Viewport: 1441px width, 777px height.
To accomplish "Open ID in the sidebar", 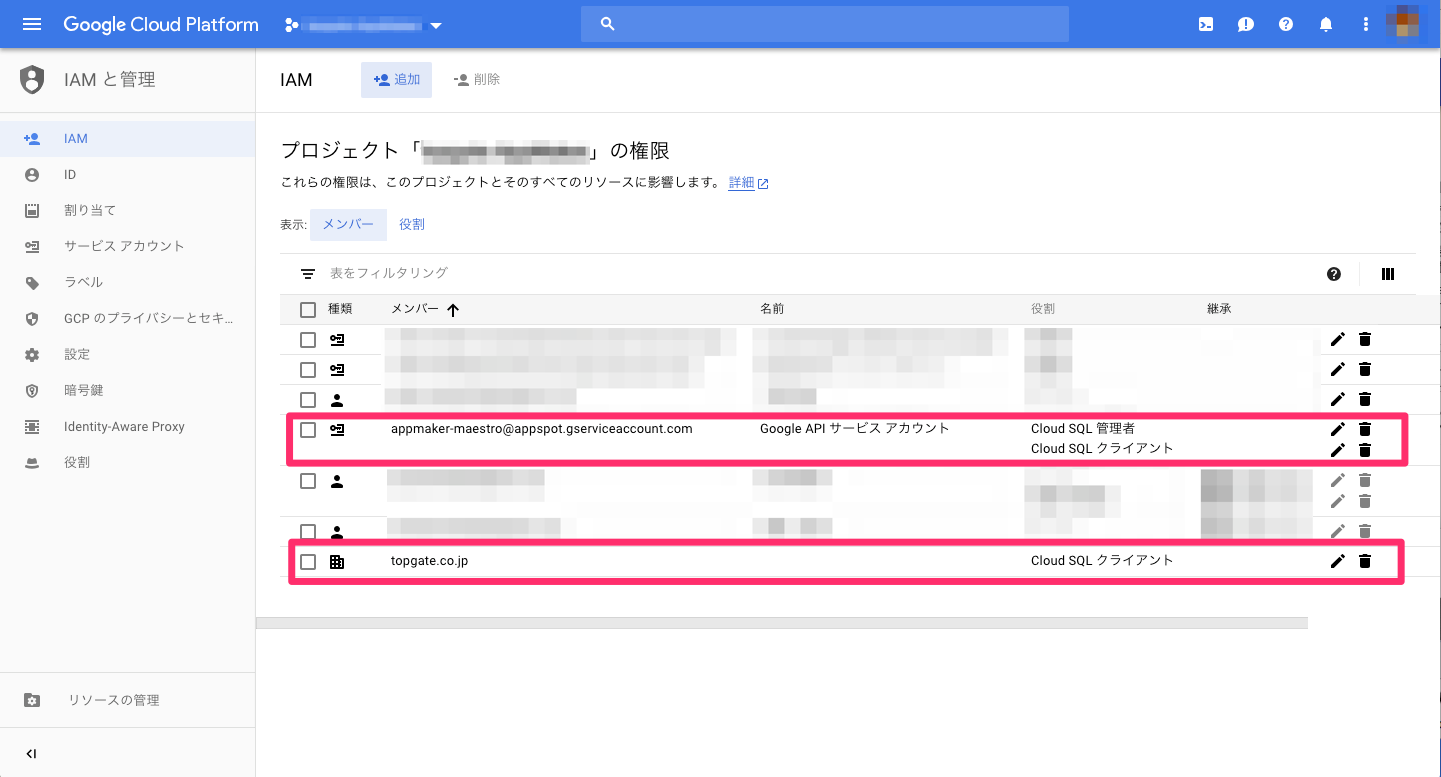I will (128, 175).
